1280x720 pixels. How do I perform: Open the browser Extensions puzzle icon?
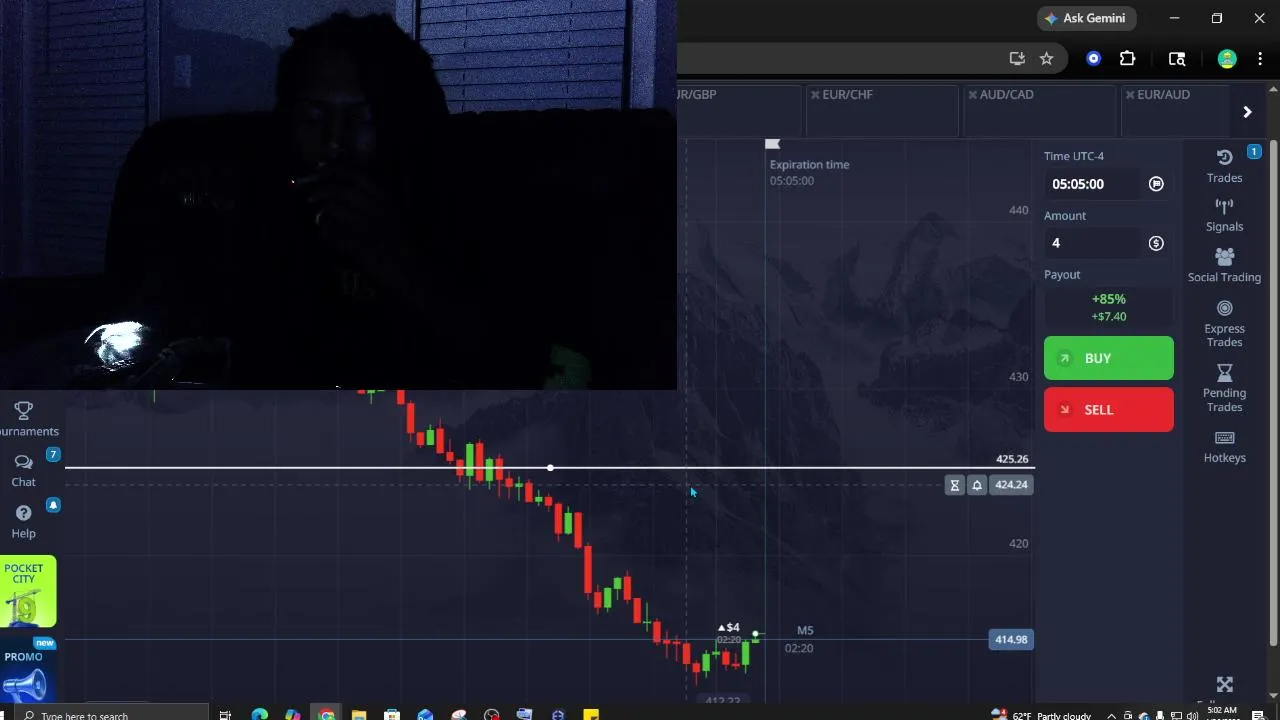click(x=1127, y=59)
